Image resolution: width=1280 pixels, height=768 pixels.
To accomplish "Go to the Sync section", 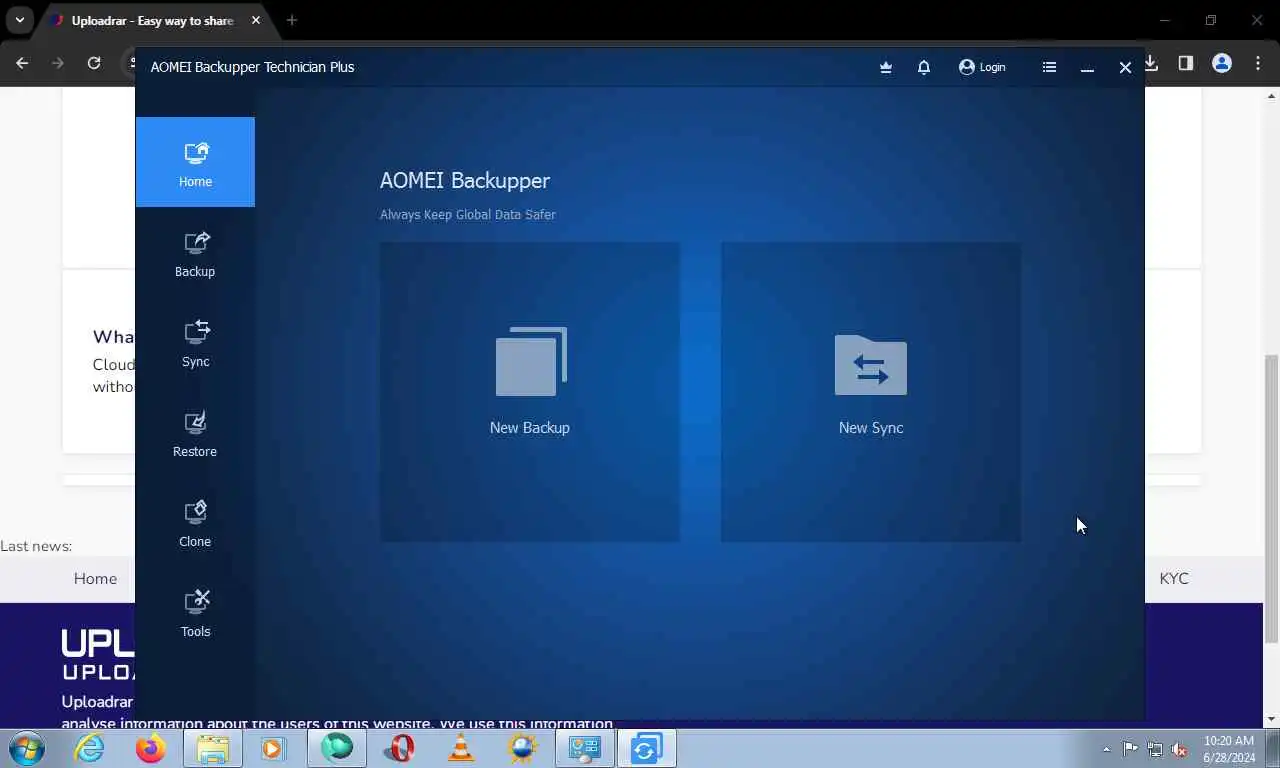I will [195, 344].
